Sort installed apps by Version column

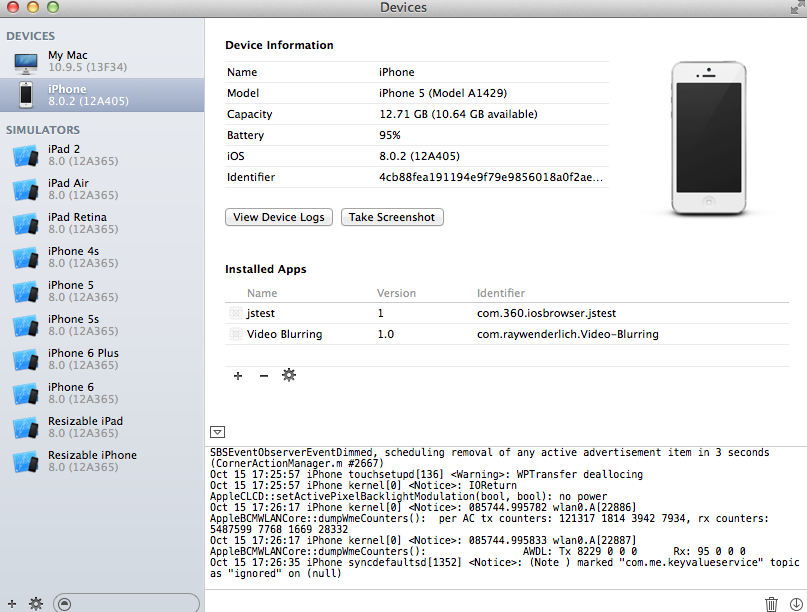click(x=396, y=293)
